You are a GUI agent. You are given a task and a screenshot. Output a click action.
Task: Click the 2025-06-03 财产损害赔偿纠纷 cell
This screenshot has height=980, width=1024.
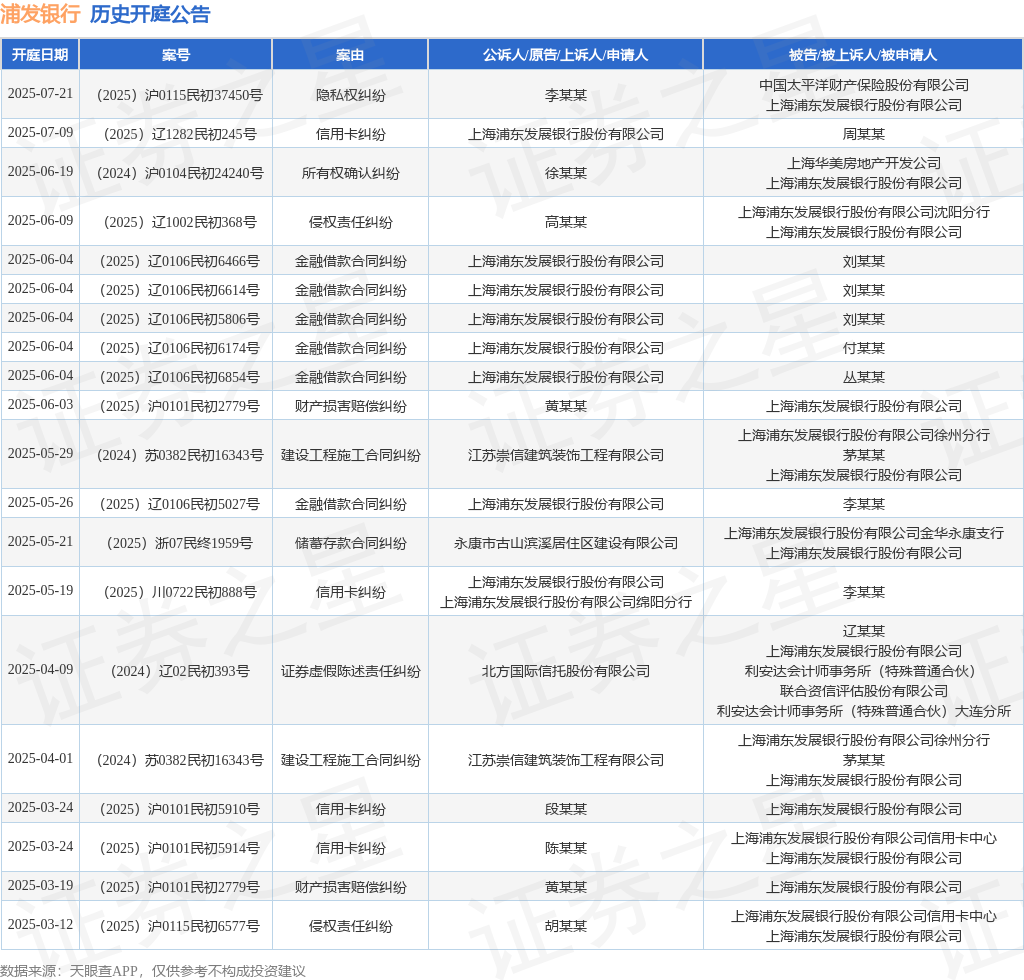pyautogui.click(x=351, y=407)
